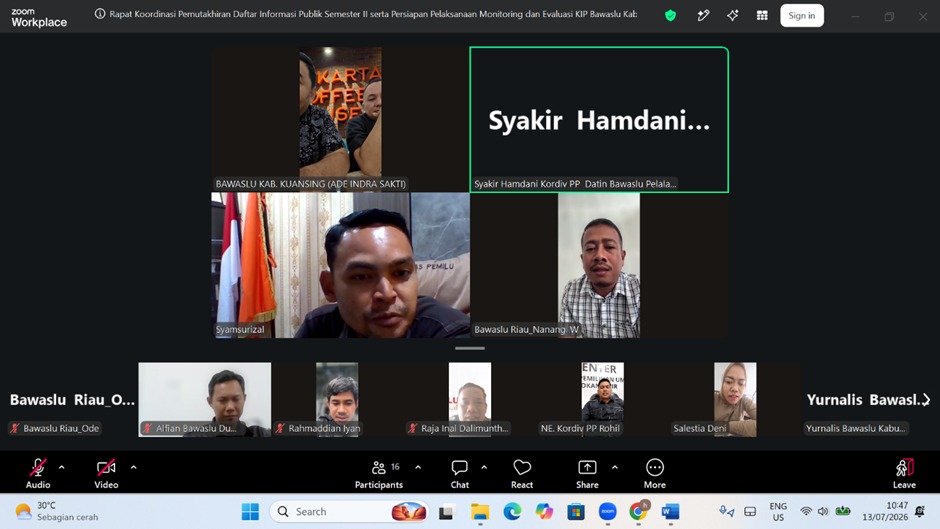Viewport: 940px width, 529px height.
Task: Click the Sign in button
Action: pos(802,16)
